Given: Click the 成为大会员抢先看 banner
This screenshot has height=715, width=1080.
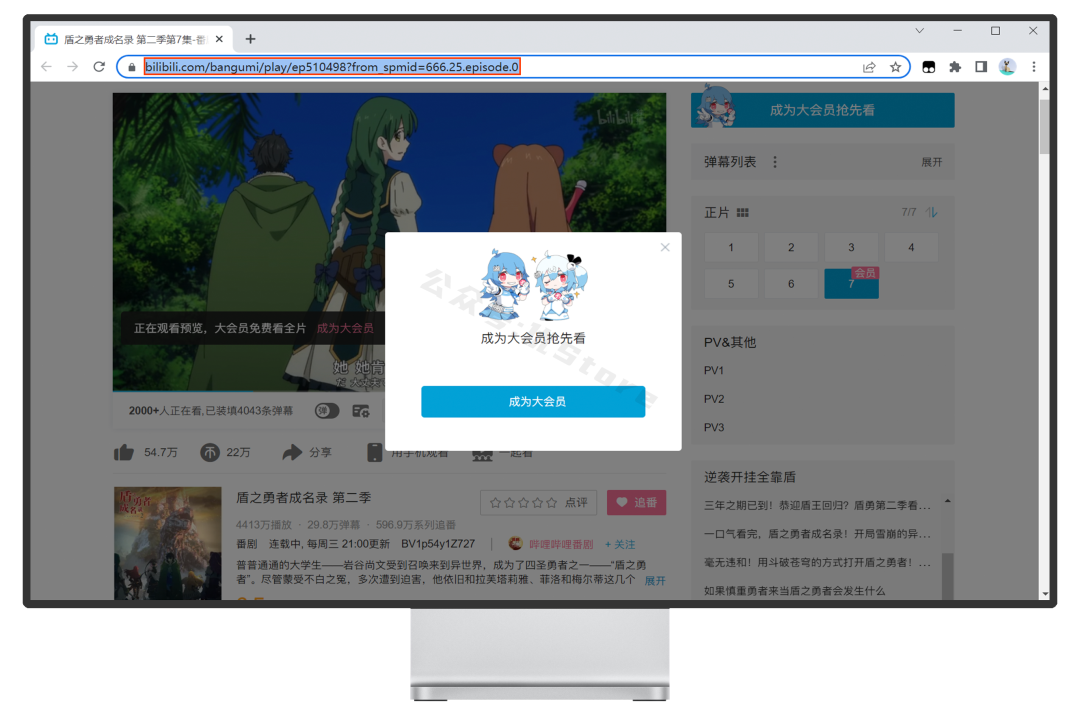Looking at the screenshot, I should point(822,110).
